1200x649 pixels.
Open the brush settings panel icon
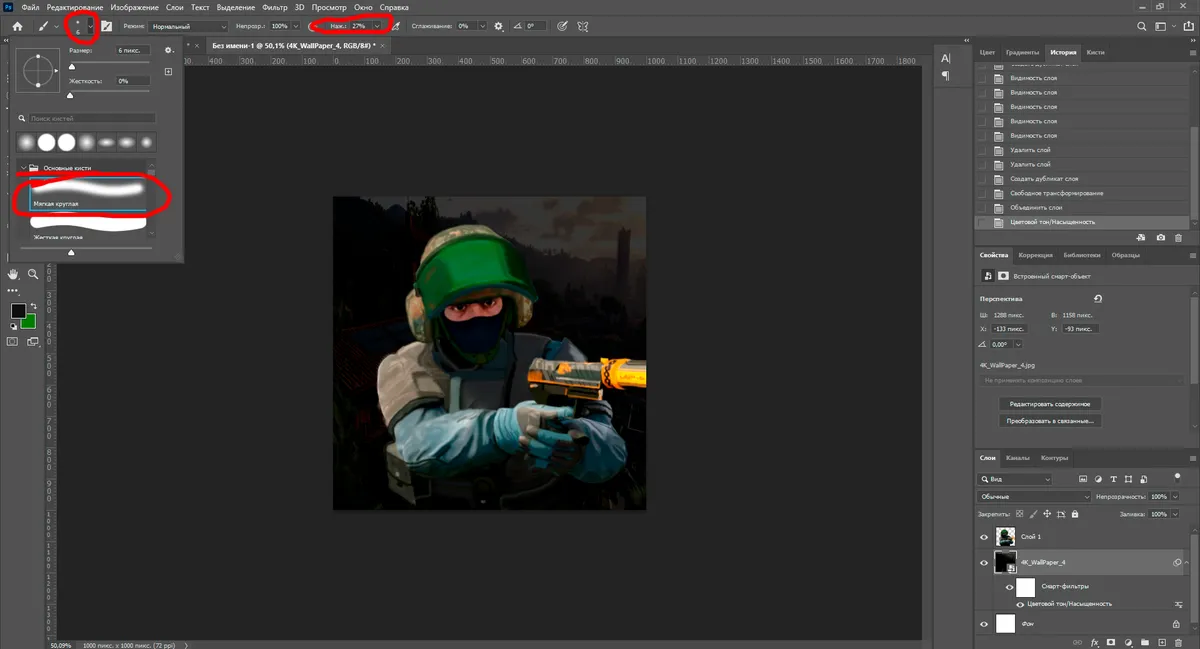(x=107, y=26)
